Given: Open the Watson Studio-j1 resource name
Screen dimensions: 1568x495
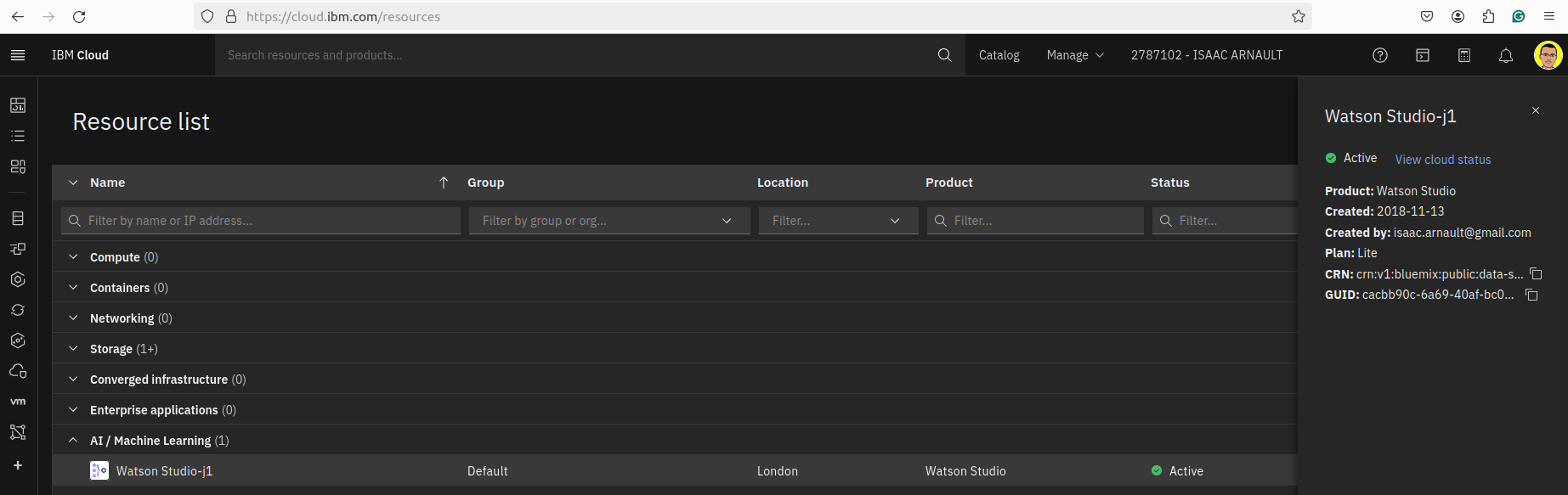Looking at the screenshot, I should (x=164, y=471).
